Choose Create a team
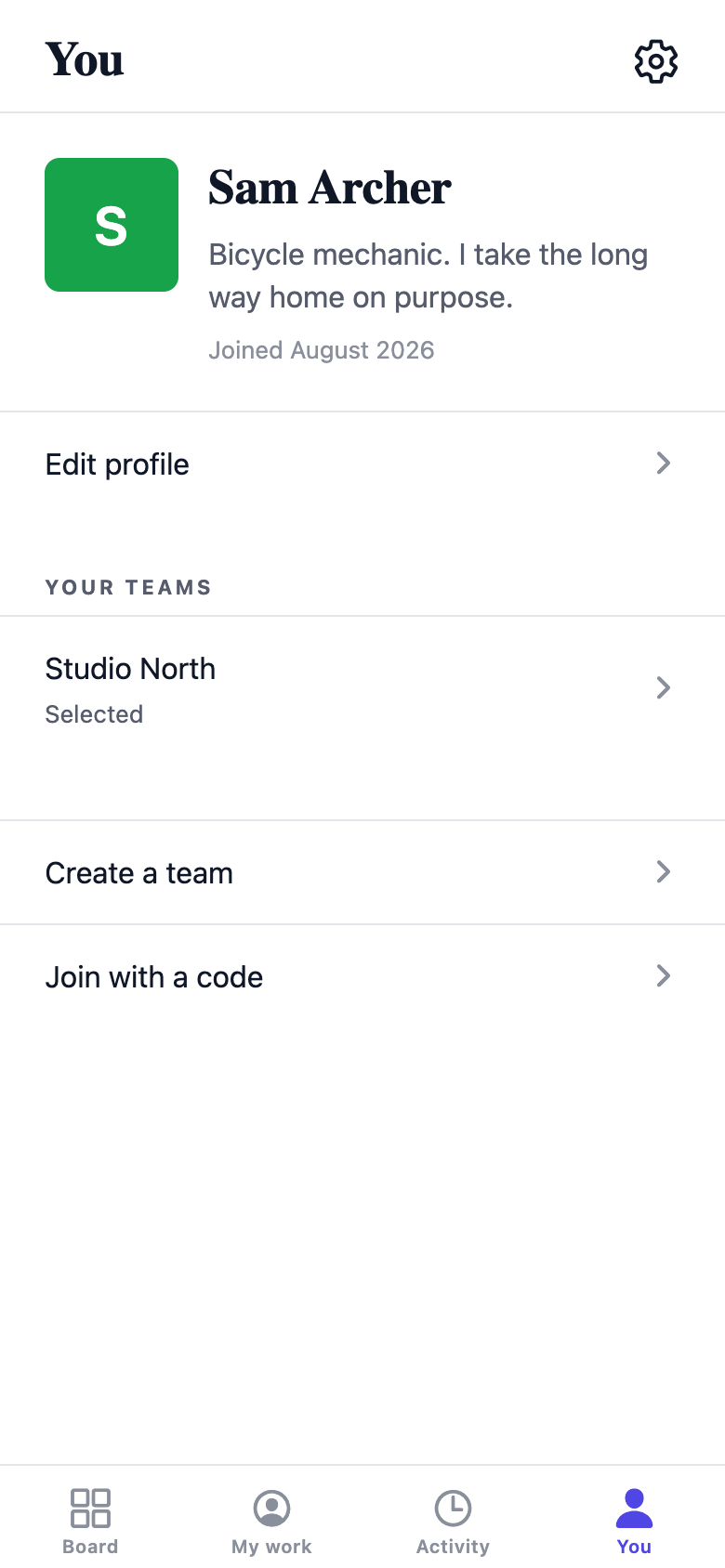 click(362, 872)
